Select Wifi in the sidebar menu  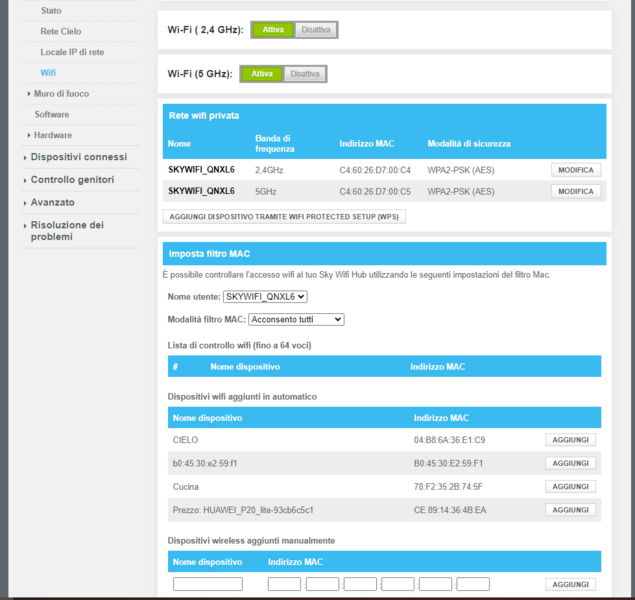(48, 73)
